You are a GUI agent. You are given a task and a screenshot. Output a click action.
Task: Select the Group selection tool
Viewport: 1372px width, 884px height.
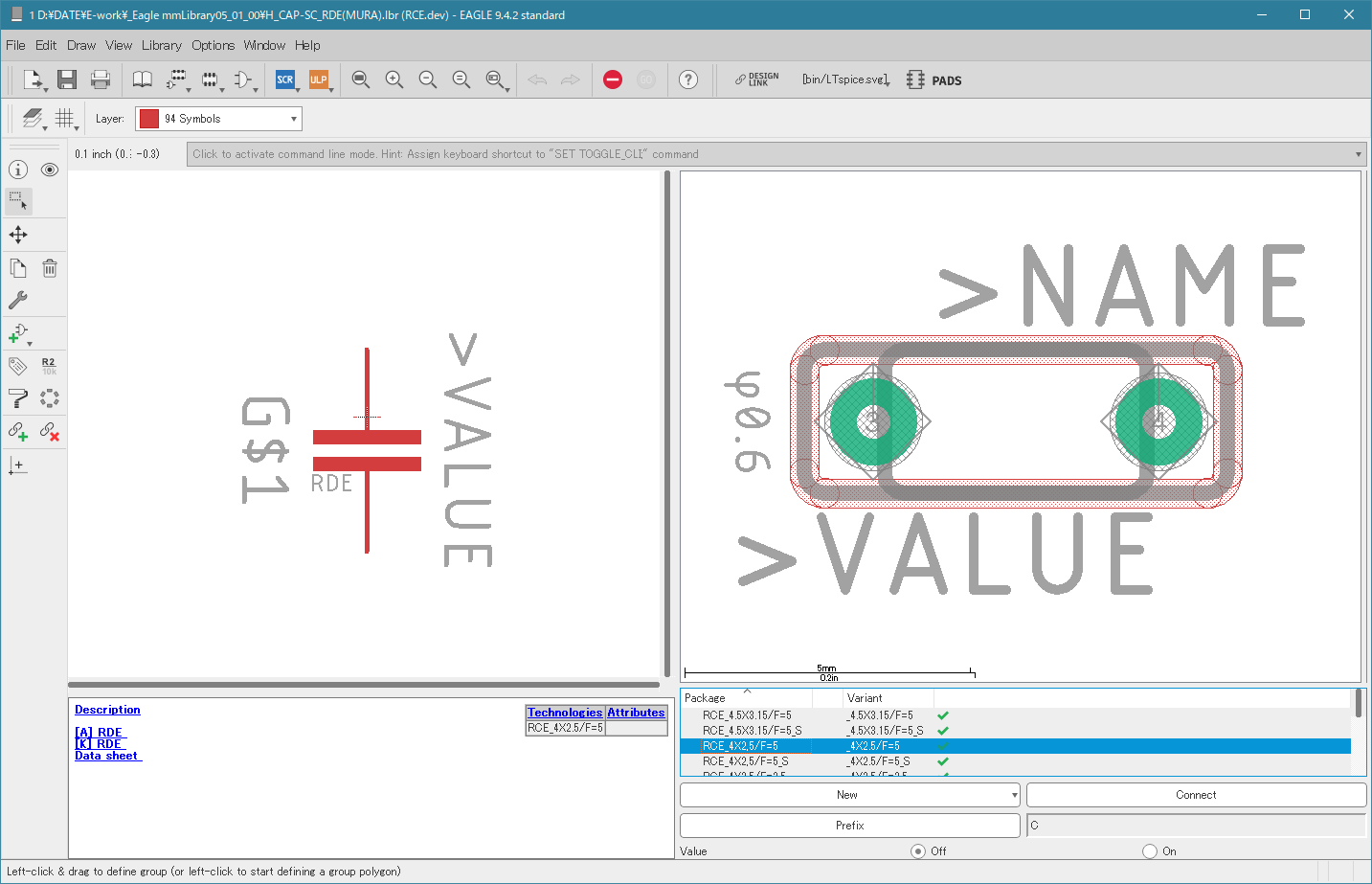tap(18, 201)
